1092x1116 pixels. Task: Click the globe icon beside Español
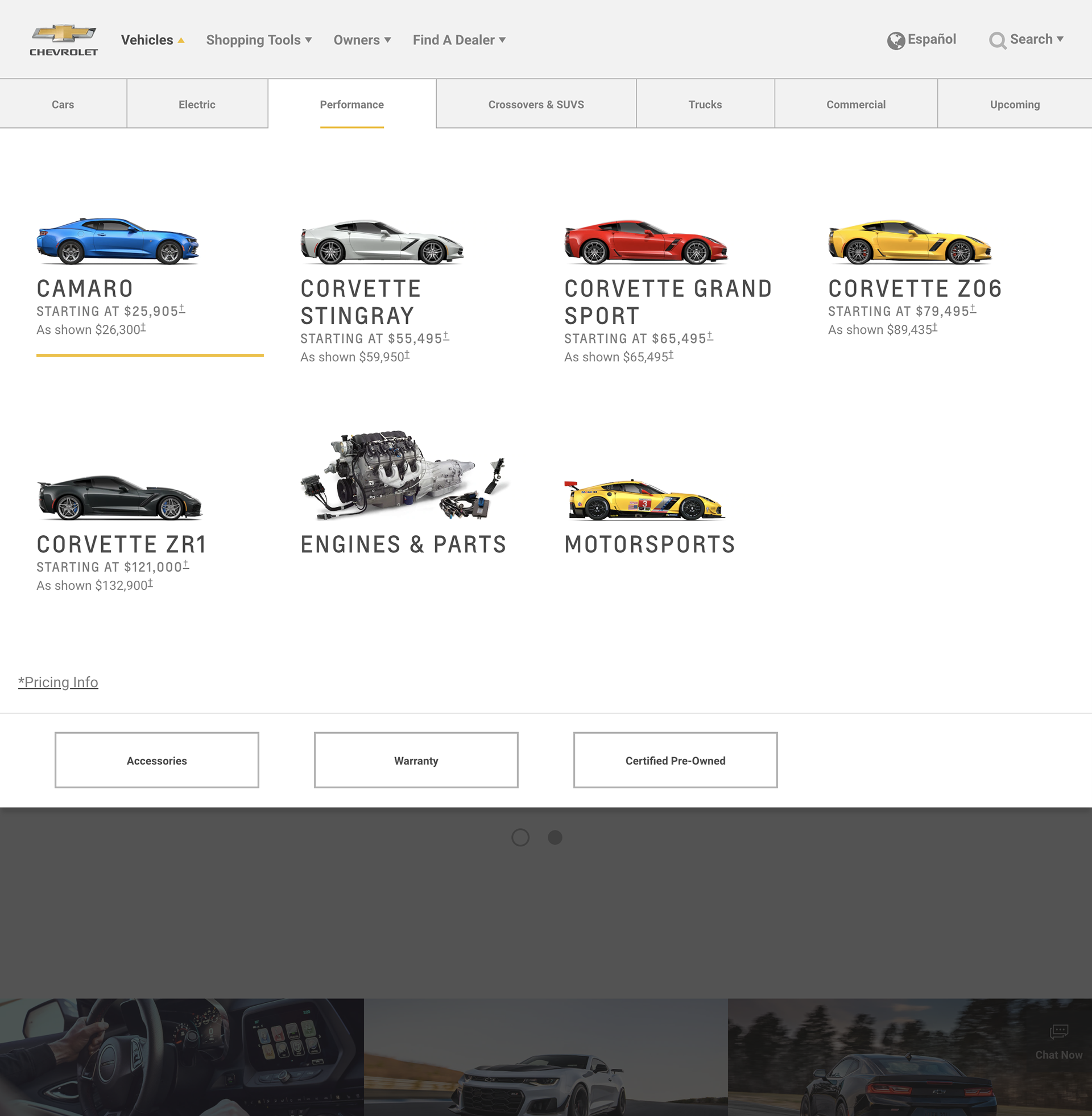(x=895, y=41)
